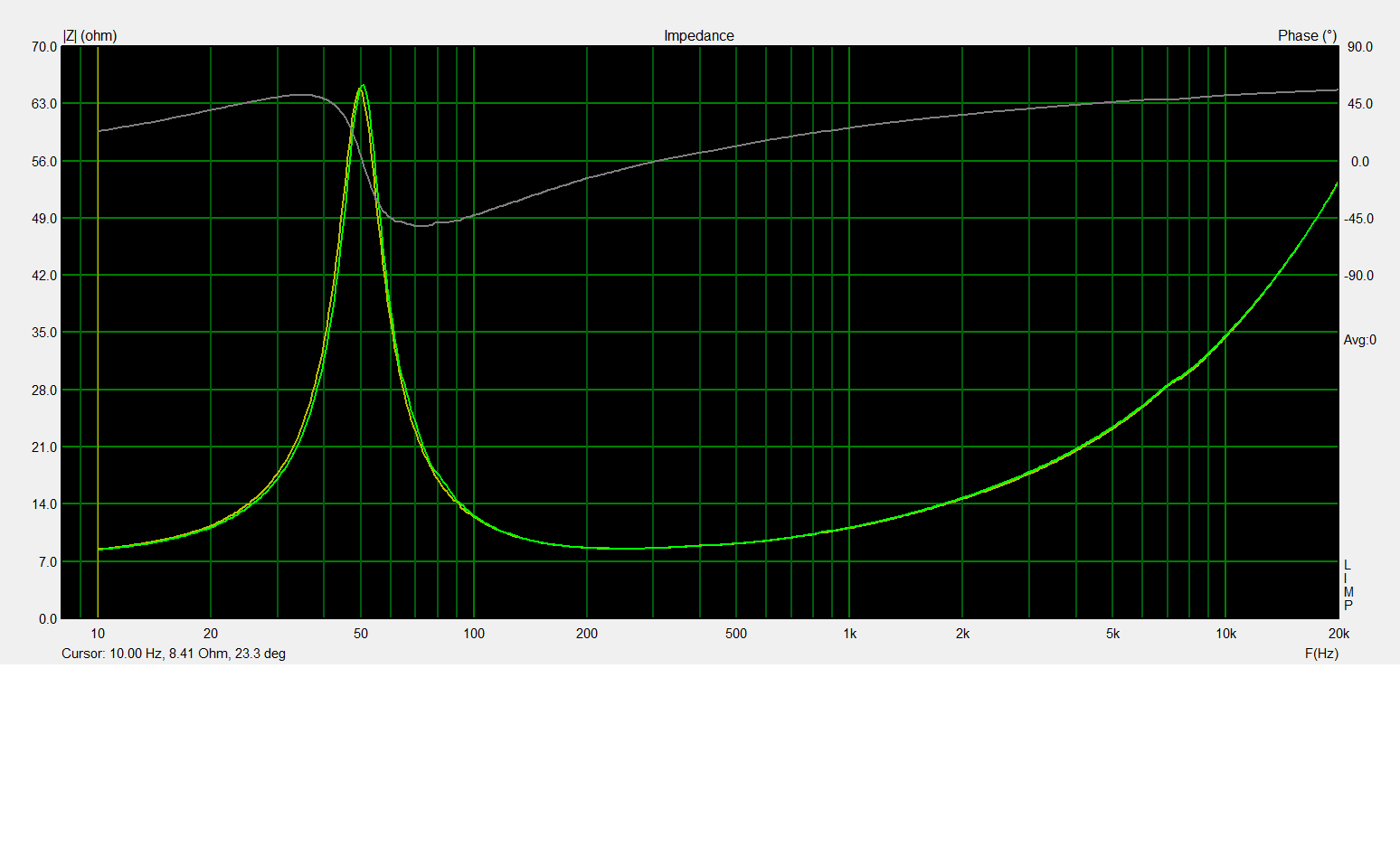Click the Impedance chart title
The height and width of the screenshot is (866, 1400).
pyautogui.click(x=698, y=36)
